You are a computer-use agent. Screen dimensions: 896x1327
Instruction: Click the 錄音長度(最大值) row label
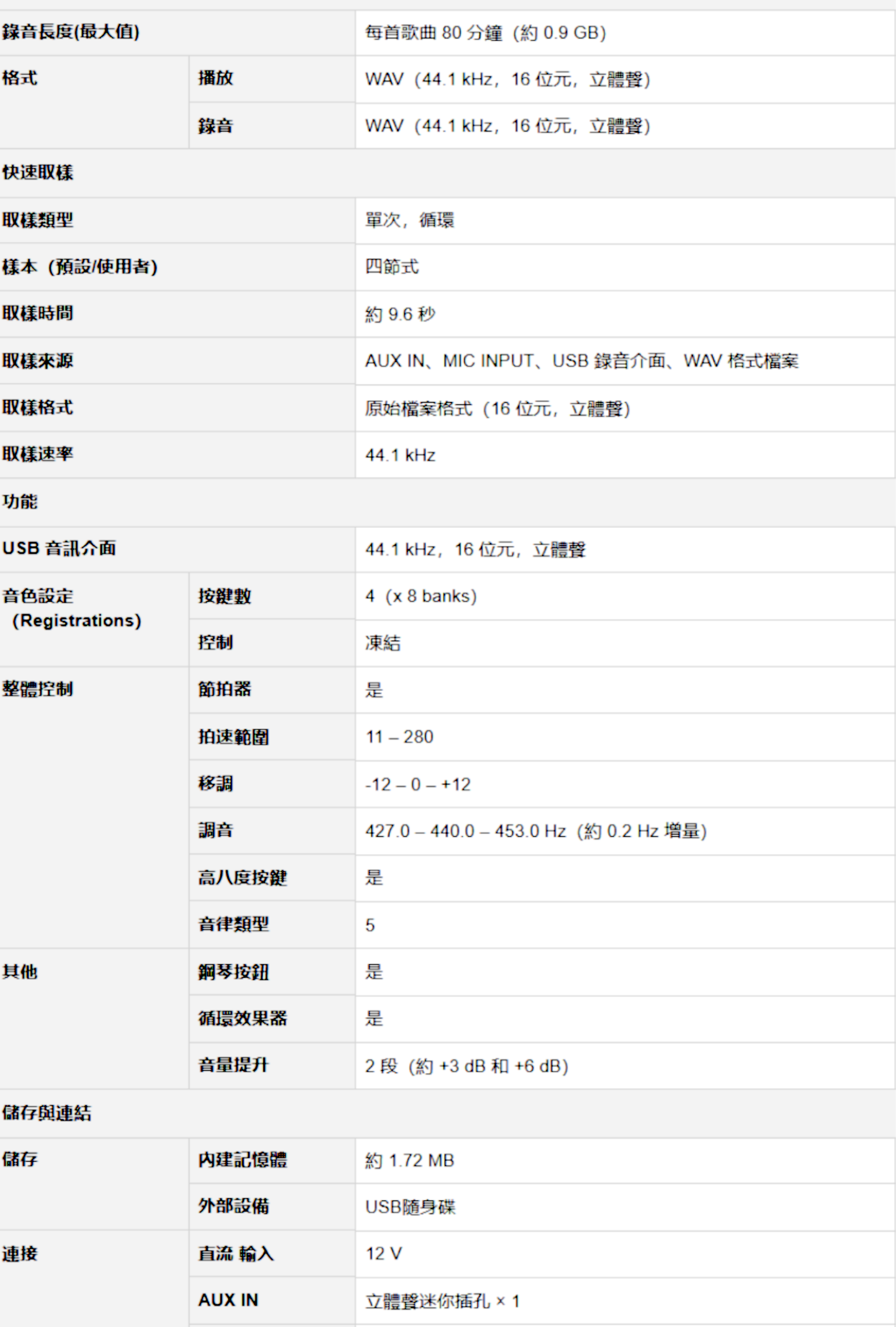point(71,32)
